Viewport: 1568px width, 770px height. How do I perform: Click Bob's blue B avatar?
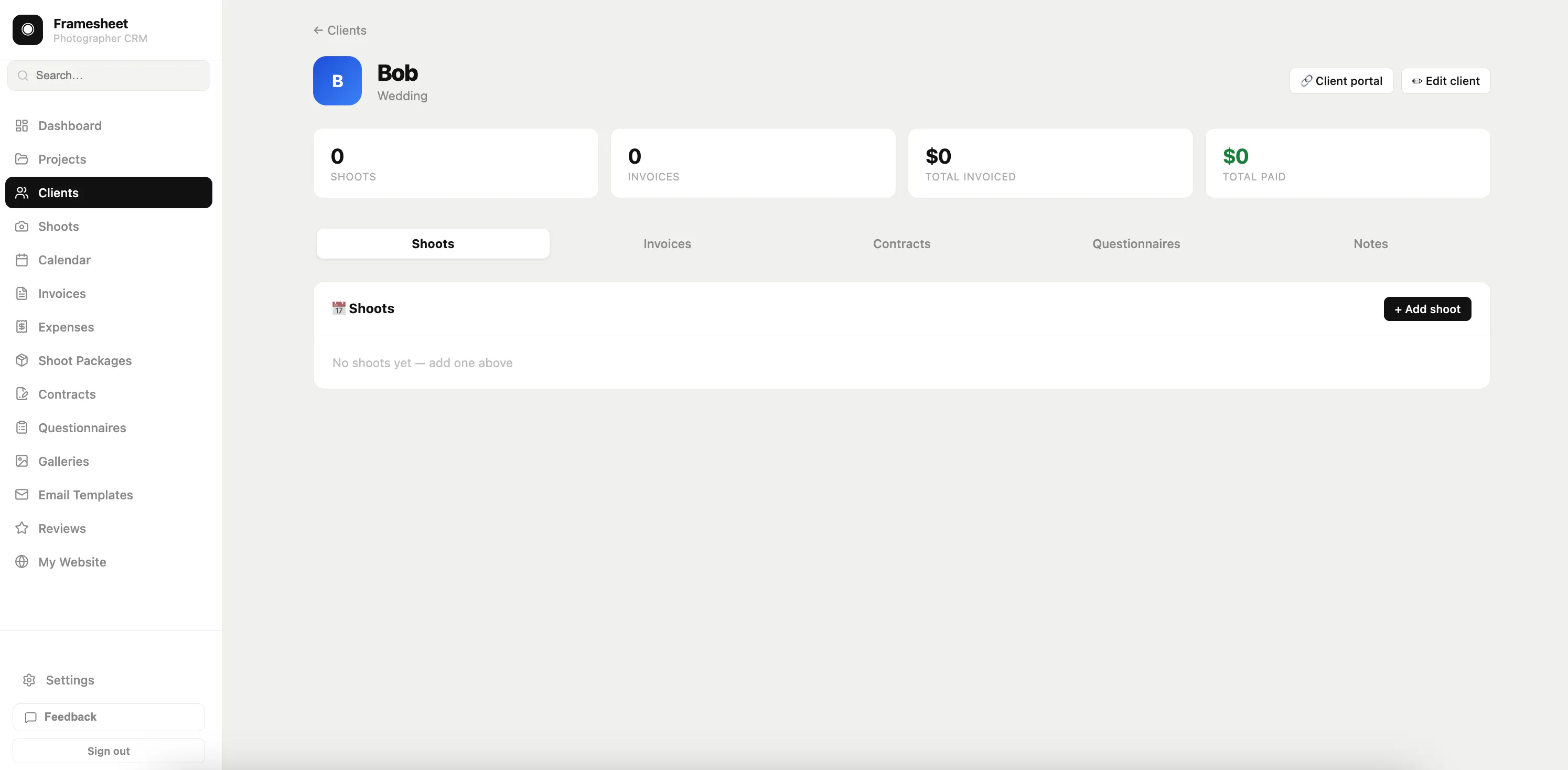337,81
